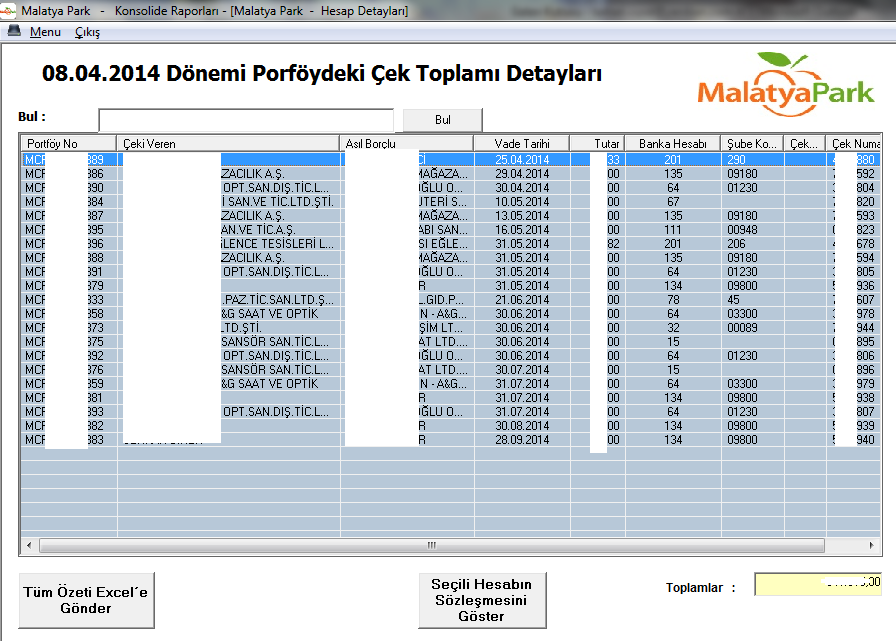The width and height of the screenshot is (896, 641).
Task: Select the row dated 16.05.2014
Action: tap(450, 230)
